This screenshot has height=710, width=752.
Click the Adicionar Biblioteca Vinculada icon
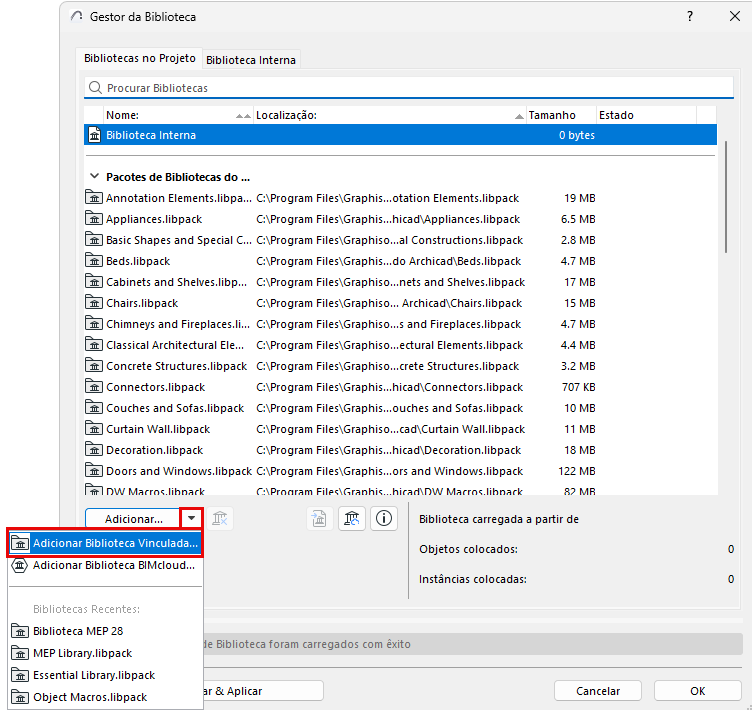20,543
